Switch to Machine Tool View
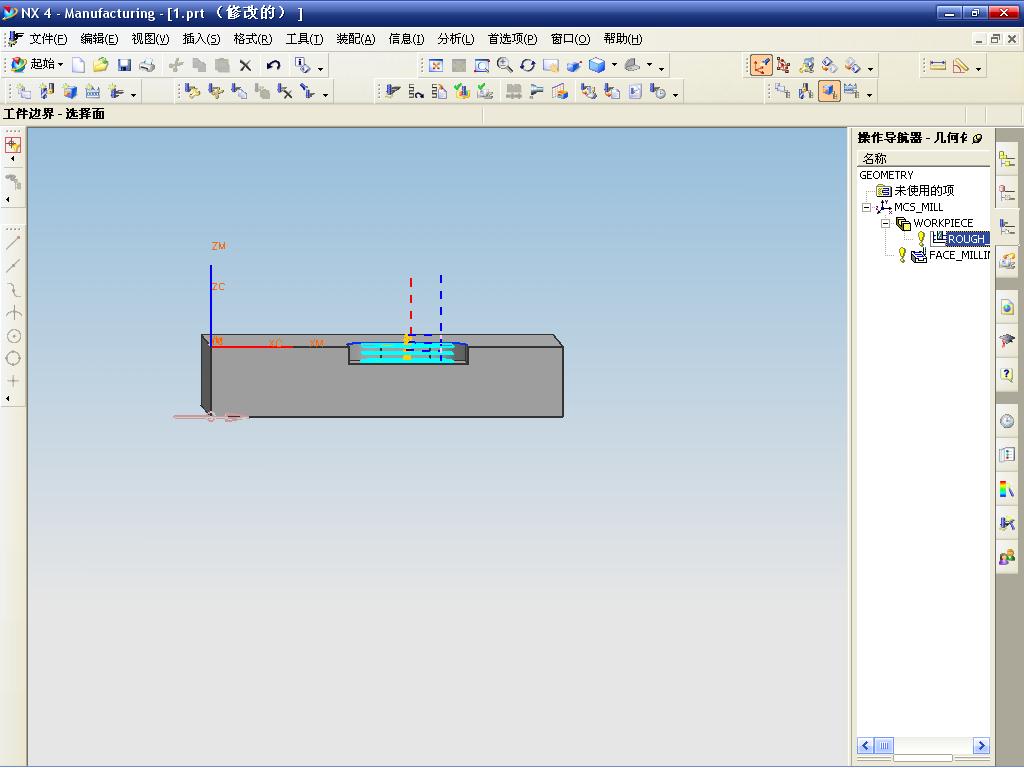1024x768 pixels. (x=806, y=92)
